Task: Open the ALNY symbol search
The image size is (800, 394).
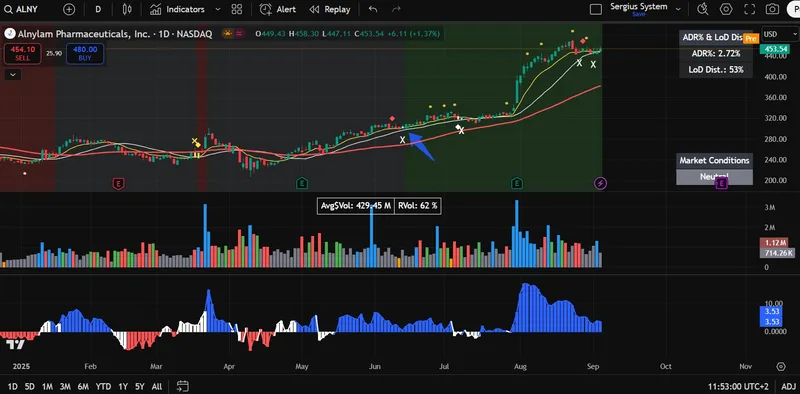Action: (21, 9)
